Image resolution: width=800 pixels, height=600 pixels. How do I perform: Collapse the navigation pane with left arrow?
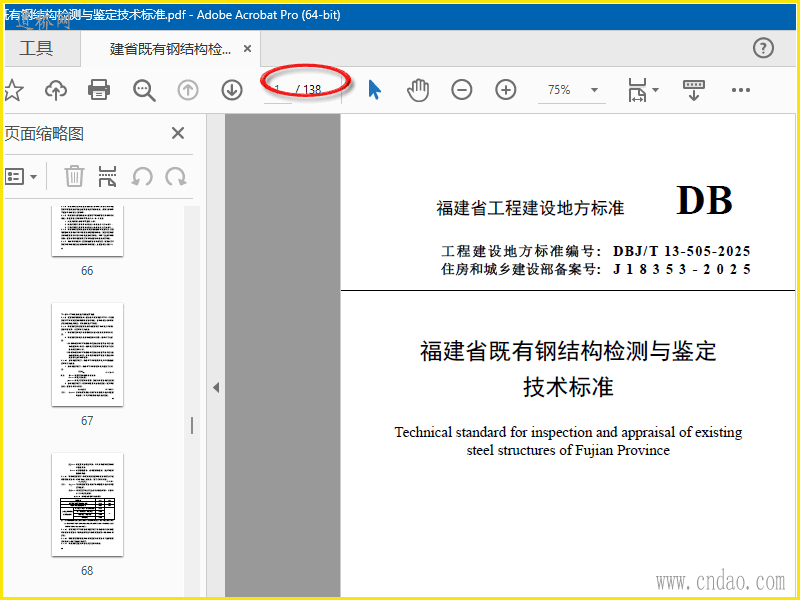coord(216,387)
